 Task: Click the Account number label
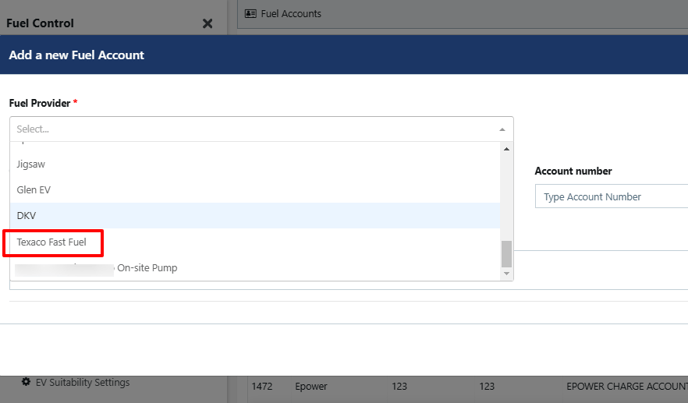[573, 171]
